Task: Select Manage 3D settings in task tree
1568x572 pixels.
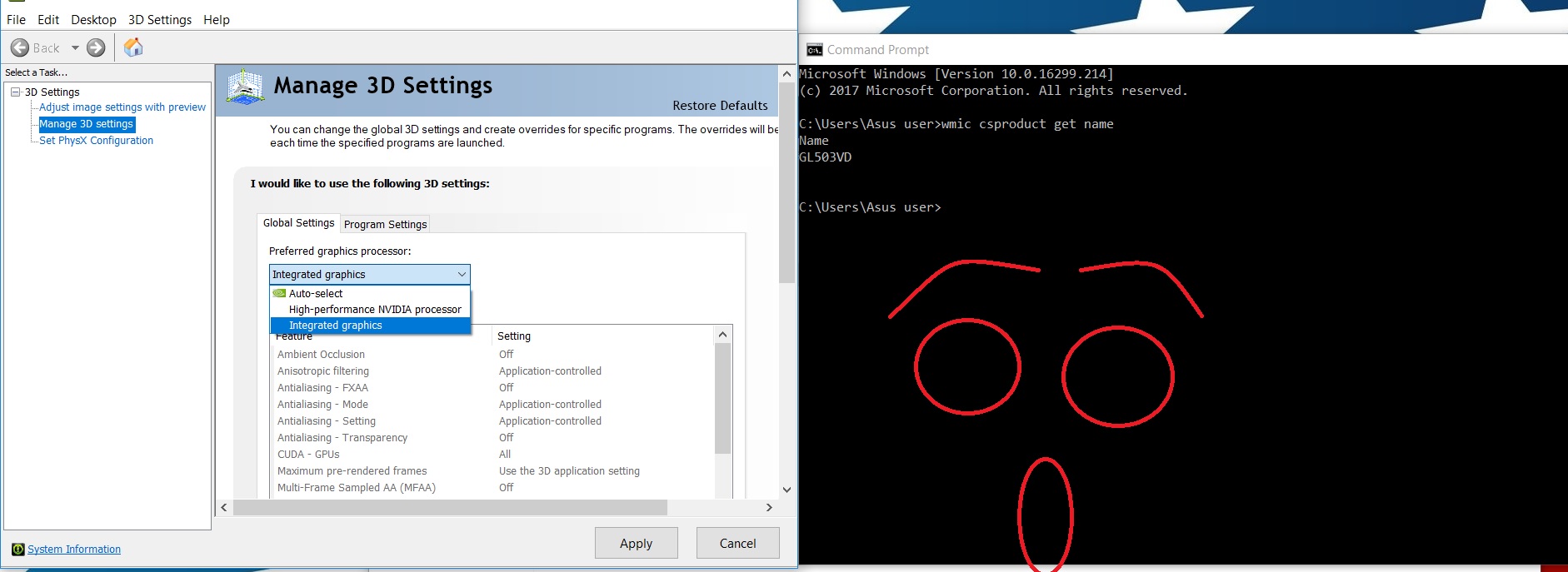Action: click(87, 124)
